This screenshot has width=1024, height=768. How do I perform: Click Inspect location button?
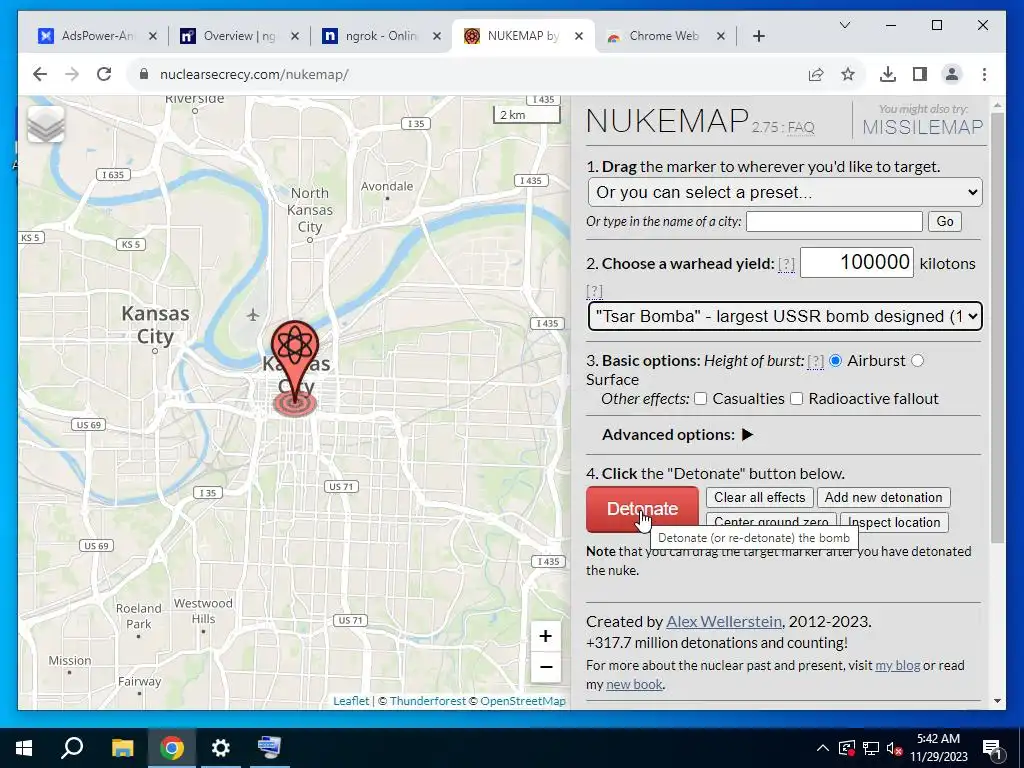tap(894, 522)
